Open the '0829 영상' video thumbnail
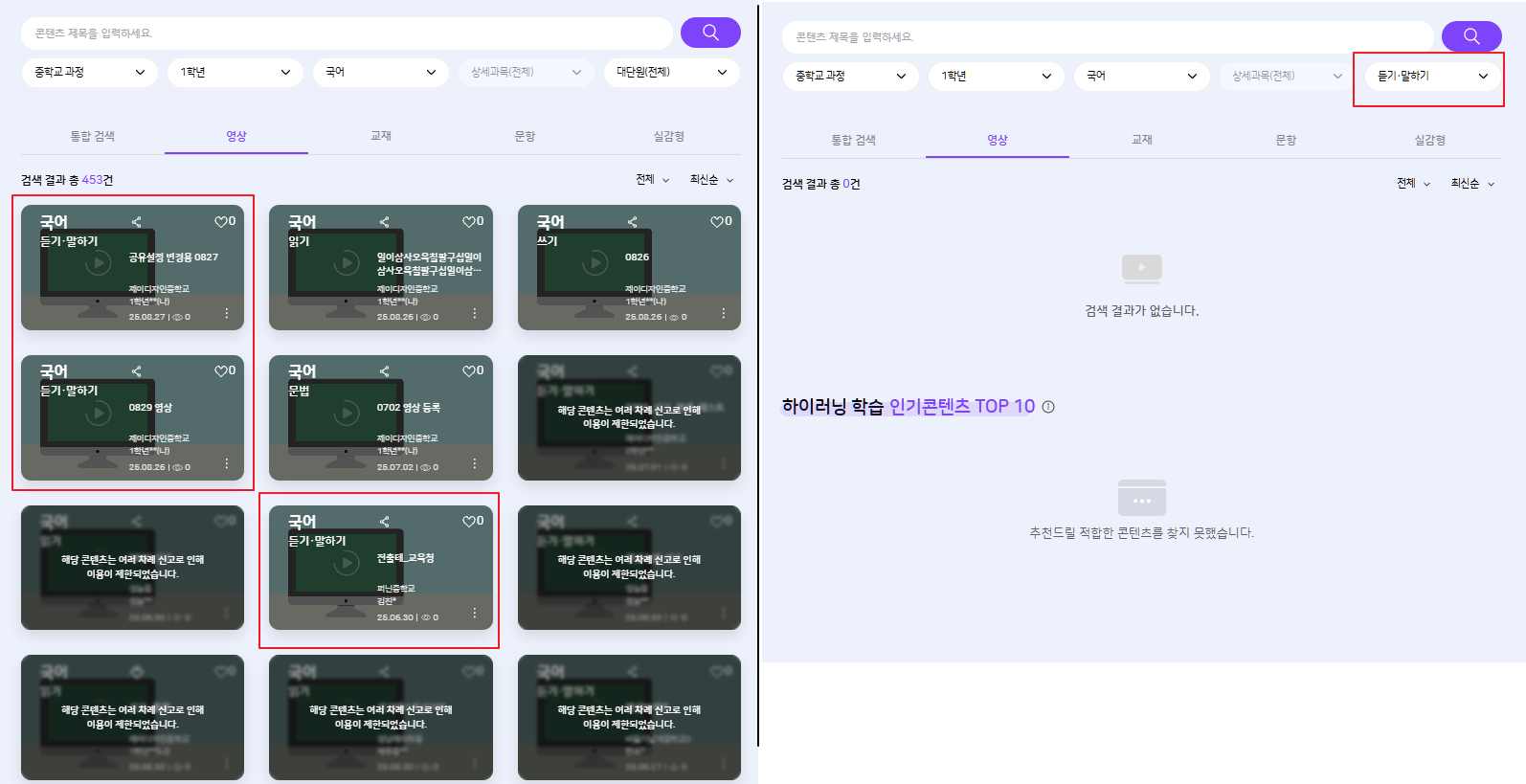This screenshot has height=784, width=1526. 98,414
